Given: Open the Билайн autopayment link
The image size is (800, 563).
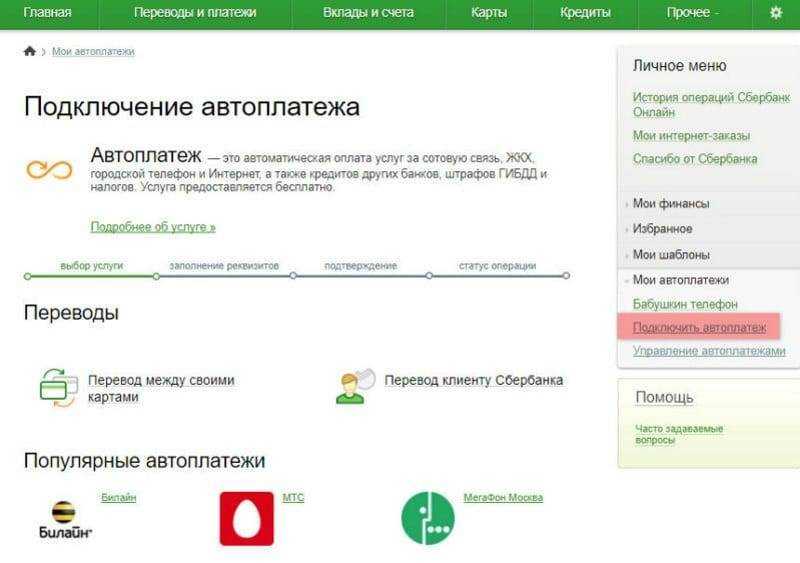Looking at the screenshot, I should [118, 497].
